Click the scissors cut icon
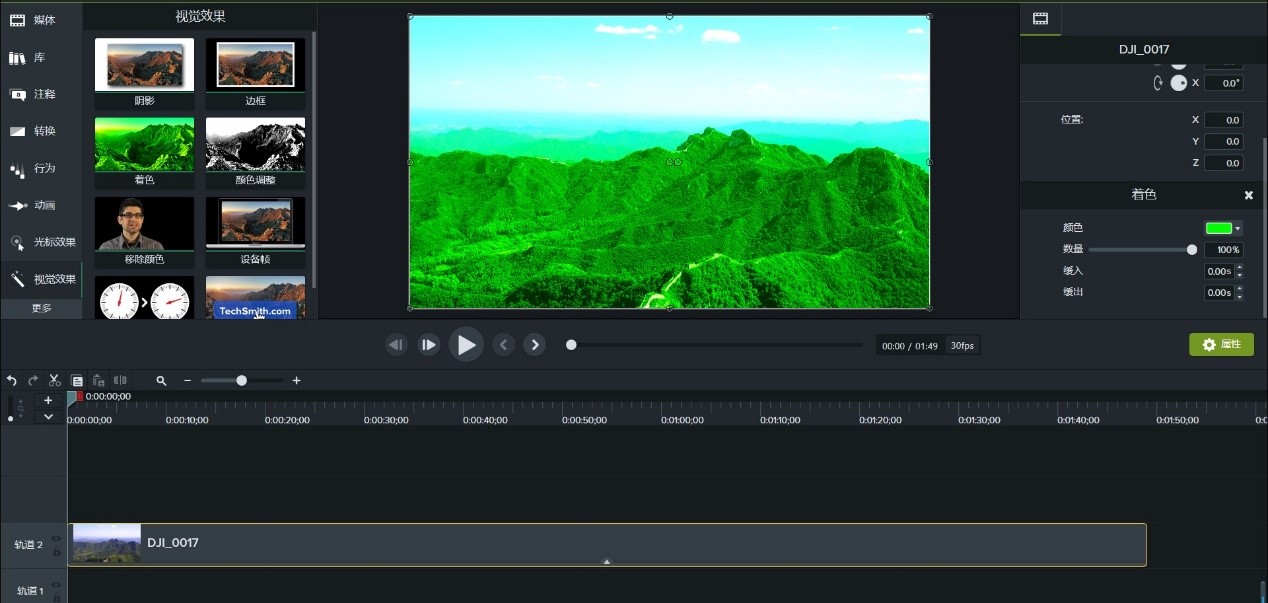1268x603 pixels. 55,381
